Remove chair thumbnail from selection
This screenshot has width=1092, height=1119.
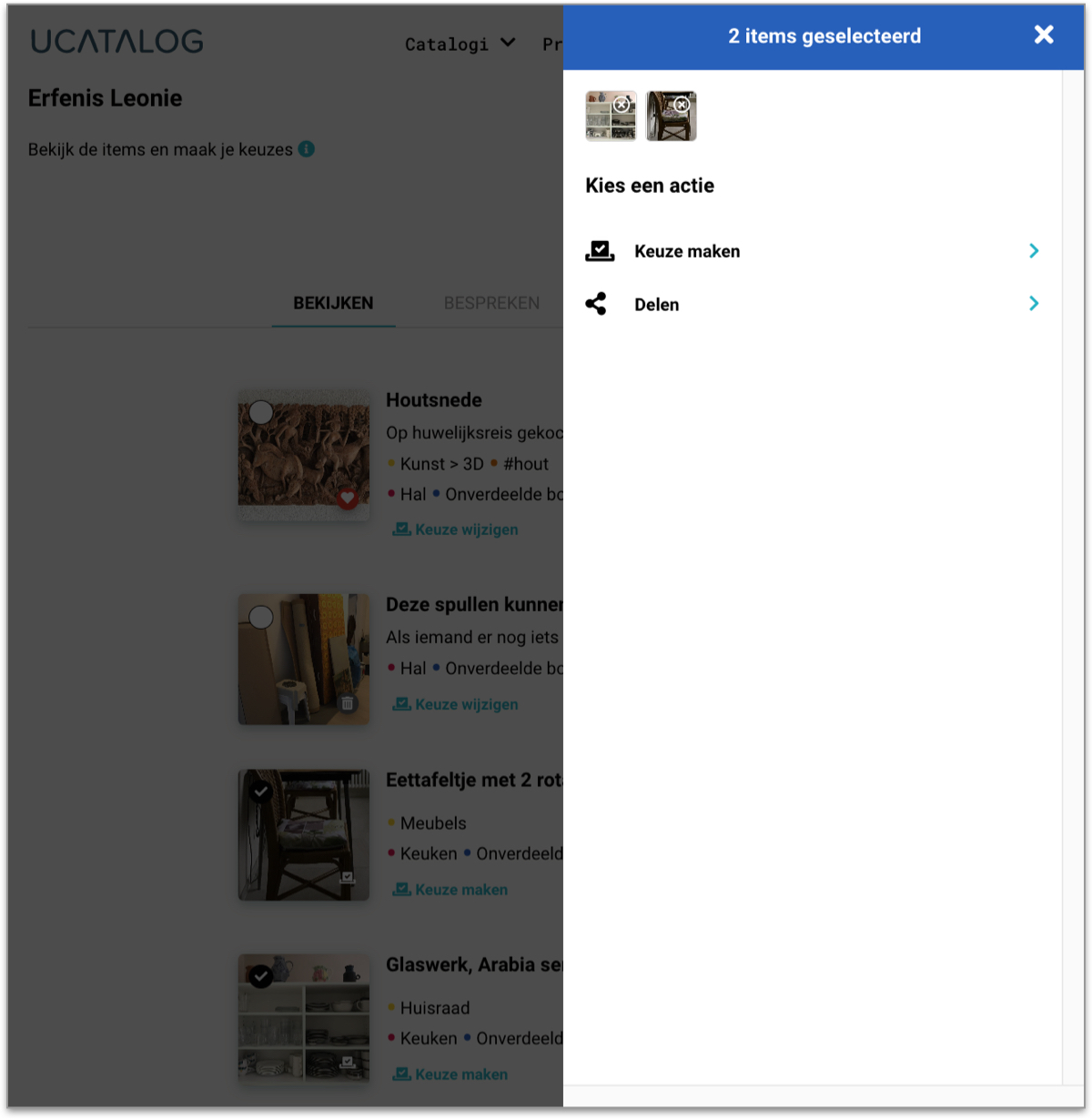click(682, 105)
